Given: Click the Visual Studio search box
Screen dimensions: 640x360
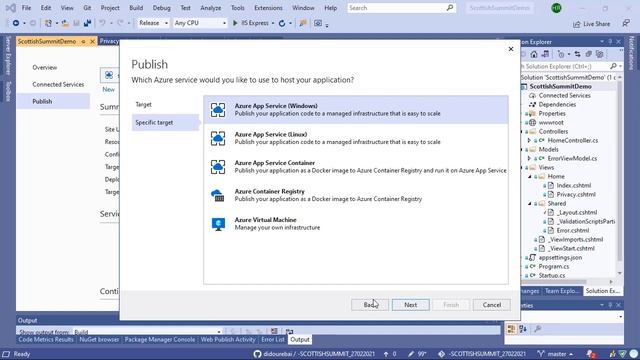Looking at the screenshot, I should [x=402, y=8].
